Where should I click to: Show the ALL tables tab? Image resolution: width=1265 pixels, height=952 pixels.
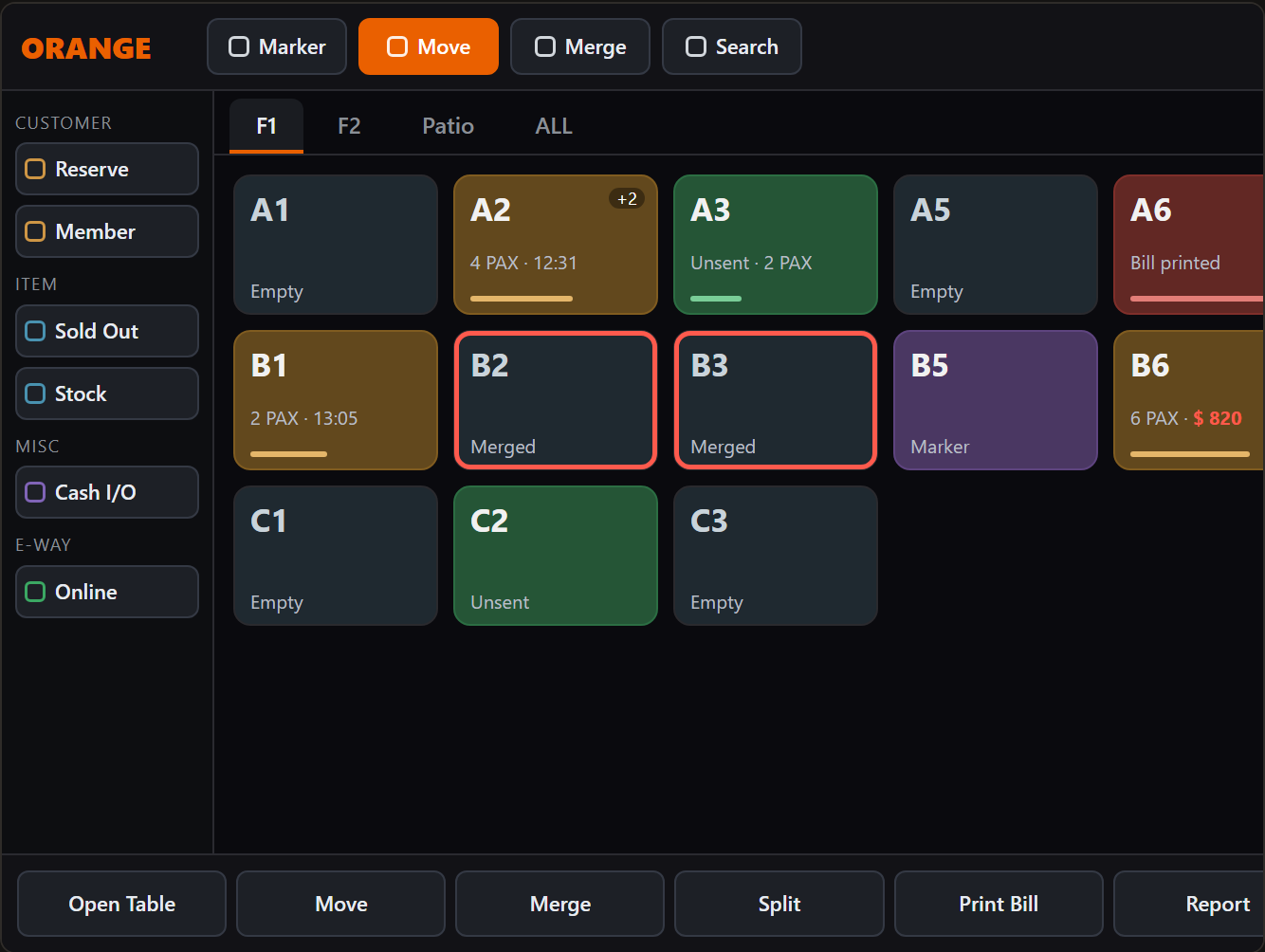point(554,126)
